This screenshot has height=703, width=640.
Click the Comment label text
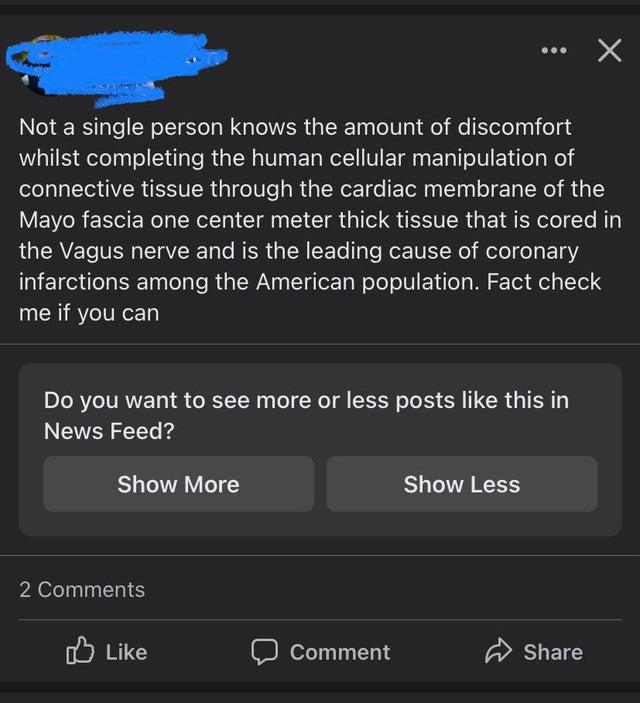[340, 652]
